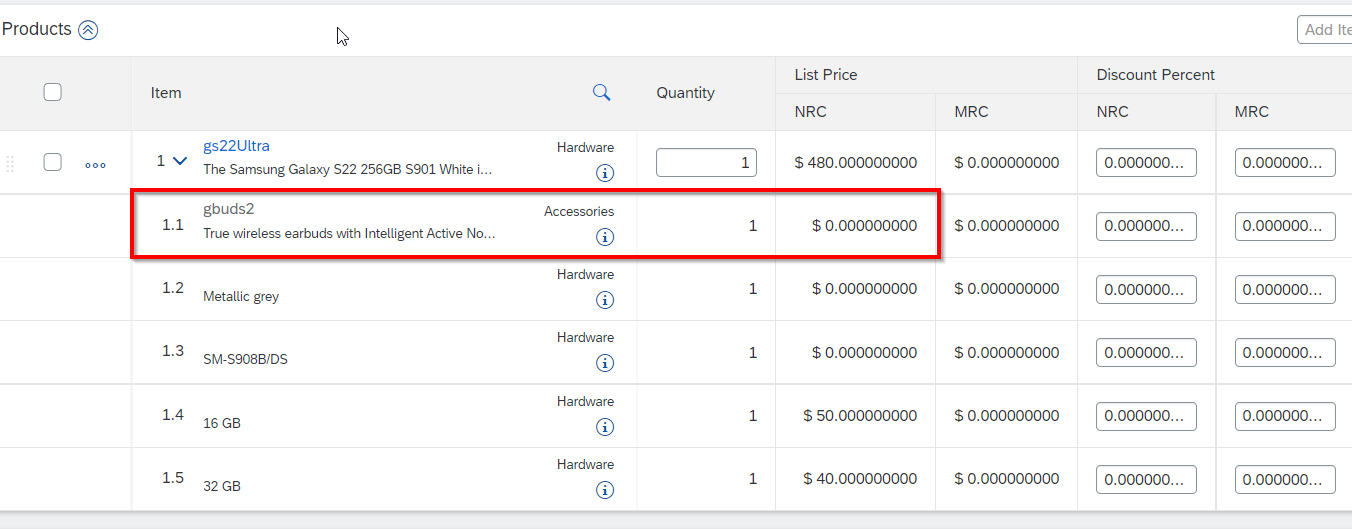Screen dimensions: 1352x529
Task: Edit NRC discount for Metallic grey
Action: pos(1146,289)
